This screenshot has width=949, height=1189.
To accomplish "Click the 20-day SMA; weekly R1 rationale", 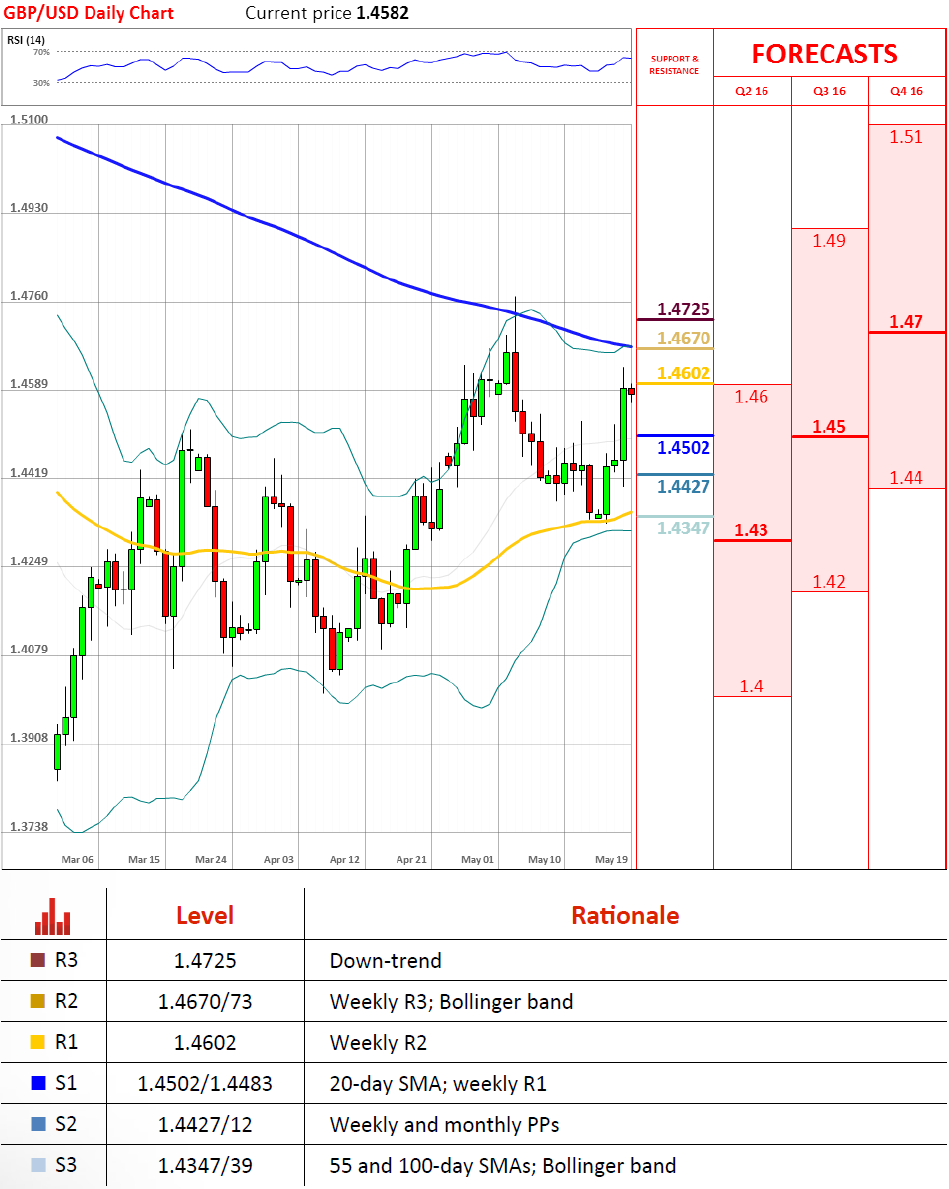I will click(x=438, y=1084).
